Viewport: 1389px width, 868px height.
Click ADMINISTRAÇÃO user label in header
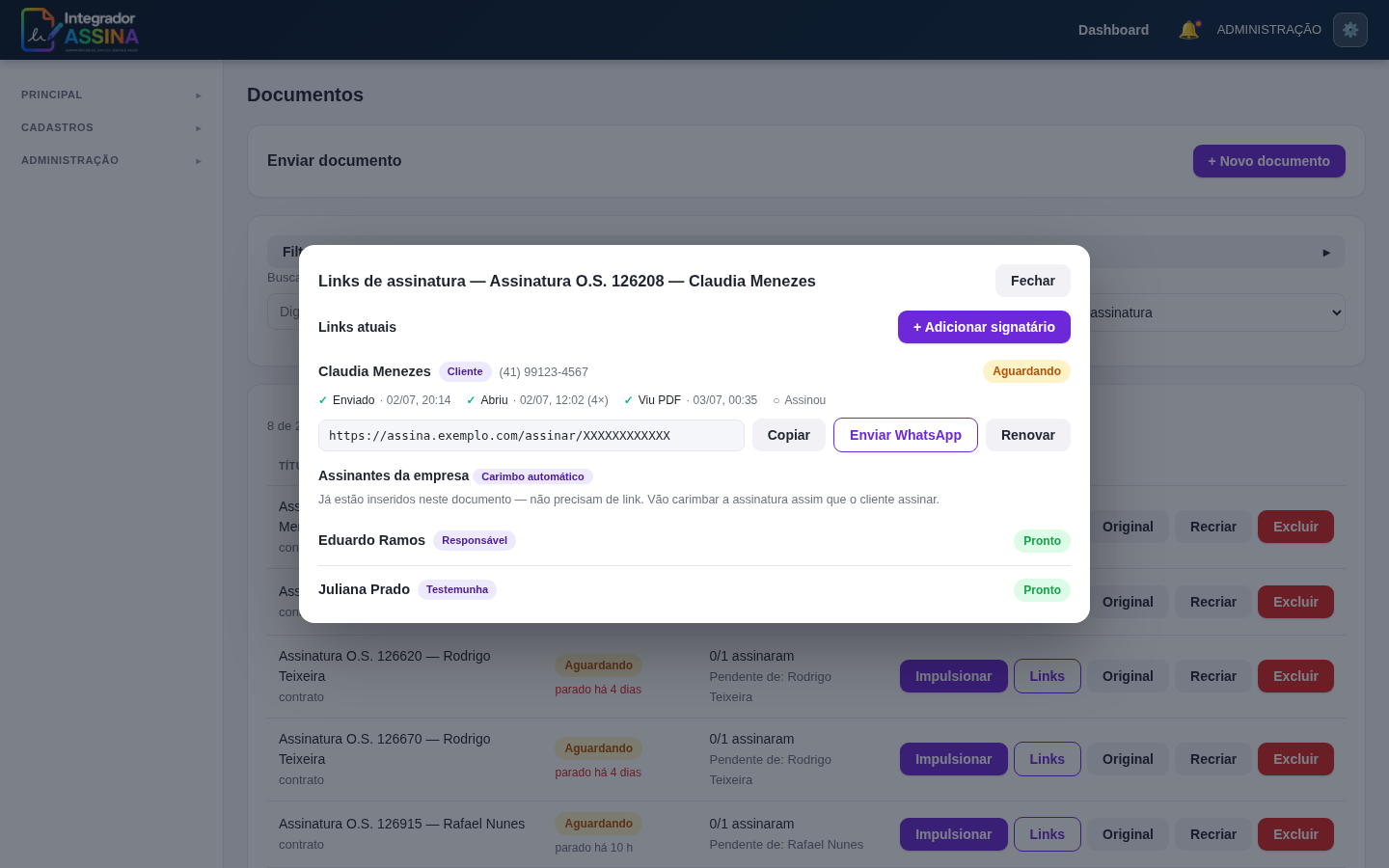(1268, 30)
